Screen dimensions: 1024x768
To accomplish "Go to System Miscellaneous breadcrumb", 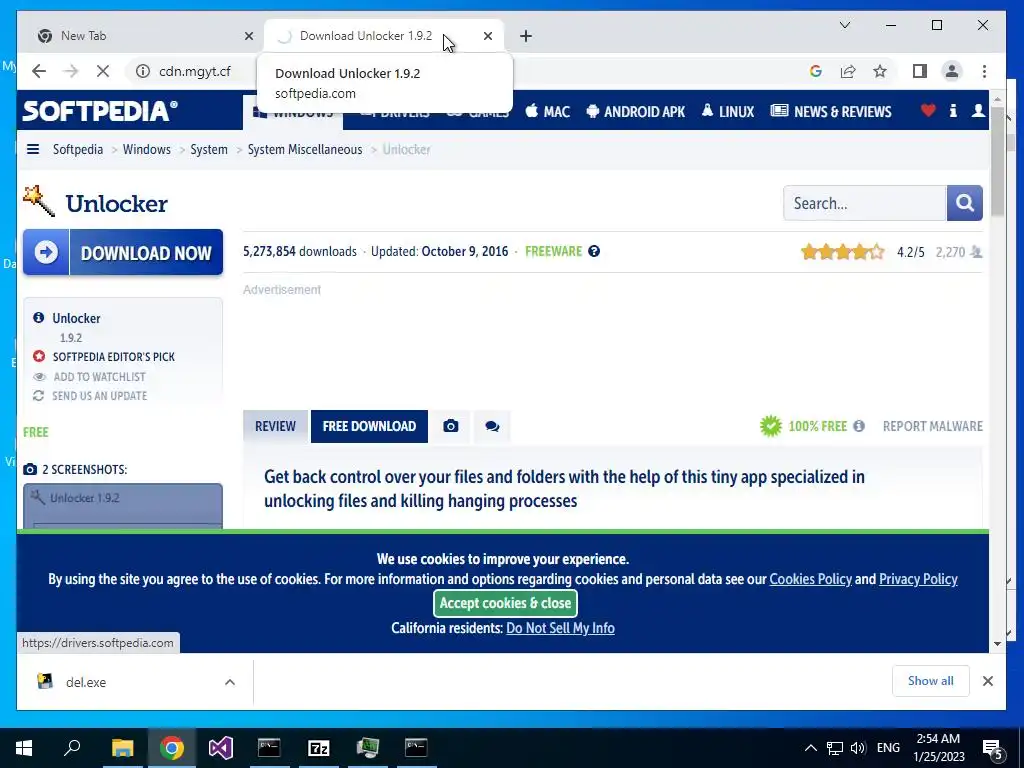I will (x=305, y=150).
